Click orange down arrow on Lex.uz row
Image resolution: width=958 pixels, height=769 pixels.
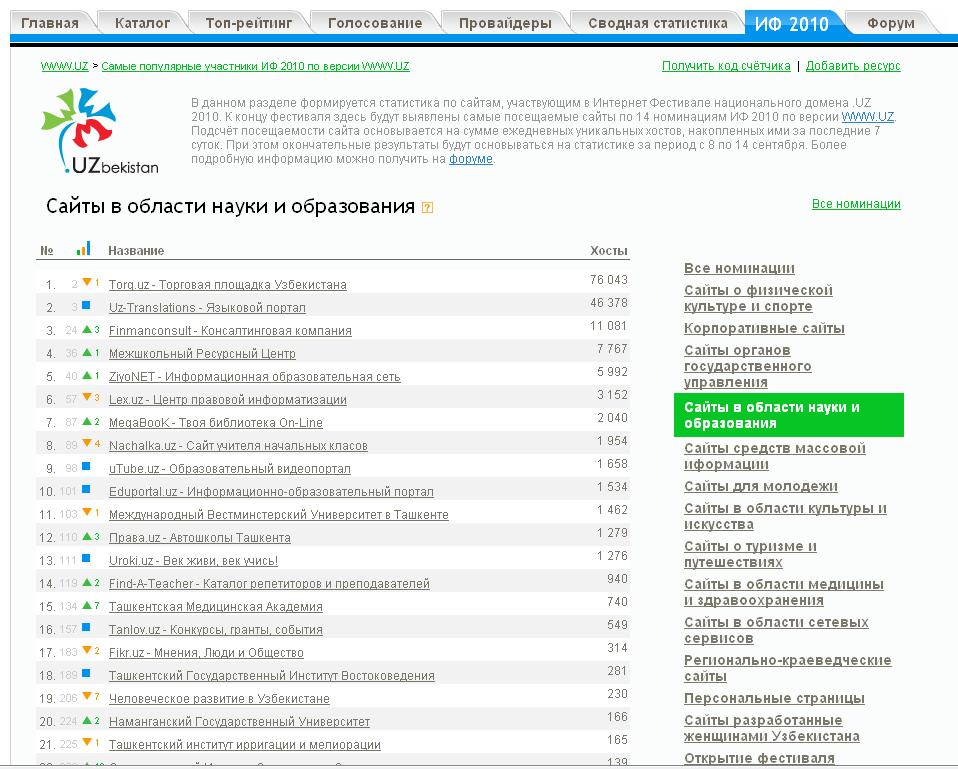[87, 397]
